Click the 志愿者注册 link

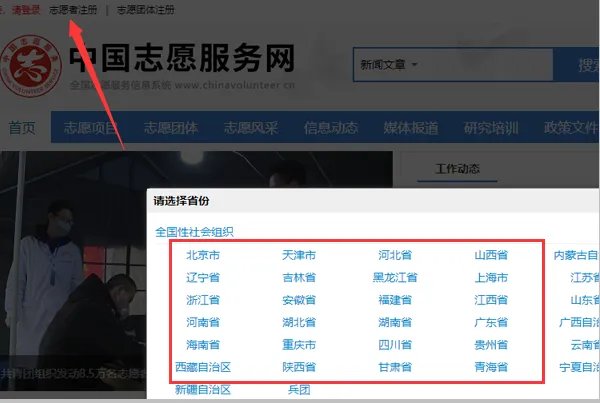pos(73,10)
